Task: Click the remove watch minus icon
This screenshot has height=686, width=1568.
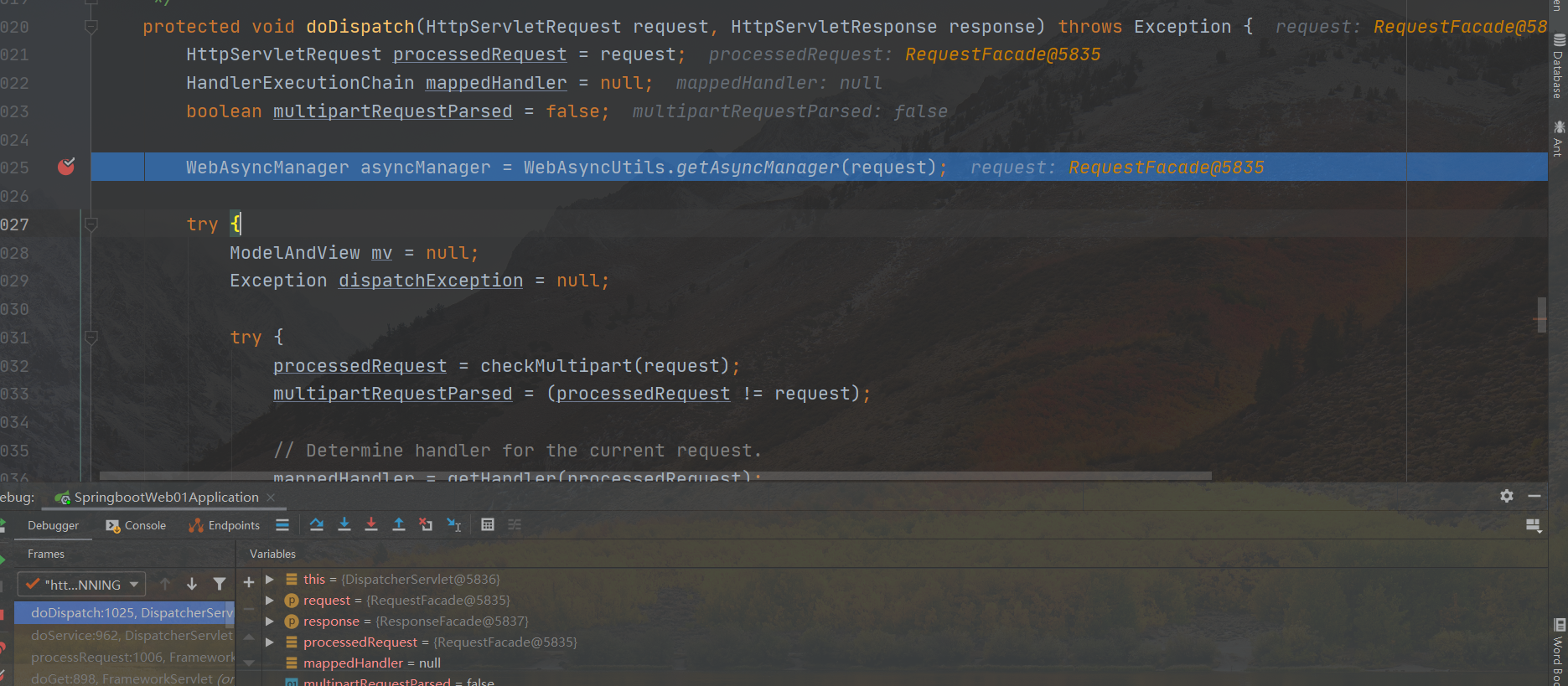Action: [x=249, y=609]
